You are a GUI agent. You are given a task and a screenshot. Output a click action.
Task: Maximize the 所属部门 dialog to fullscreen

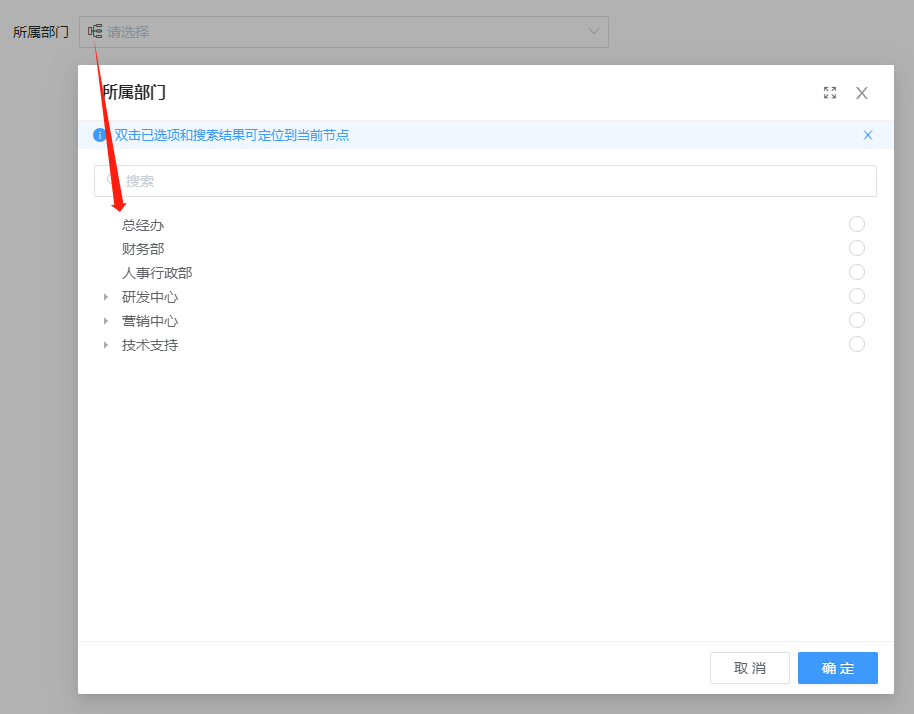(x=830, y=93)
